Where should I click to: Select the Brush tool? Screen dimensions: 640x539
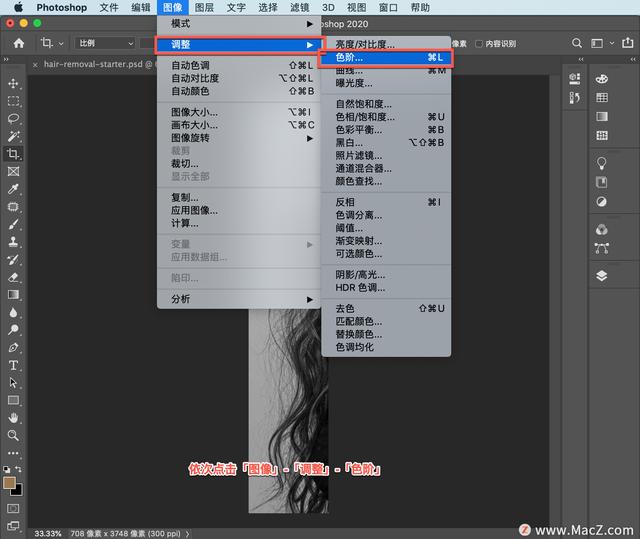tap(13, 224)
